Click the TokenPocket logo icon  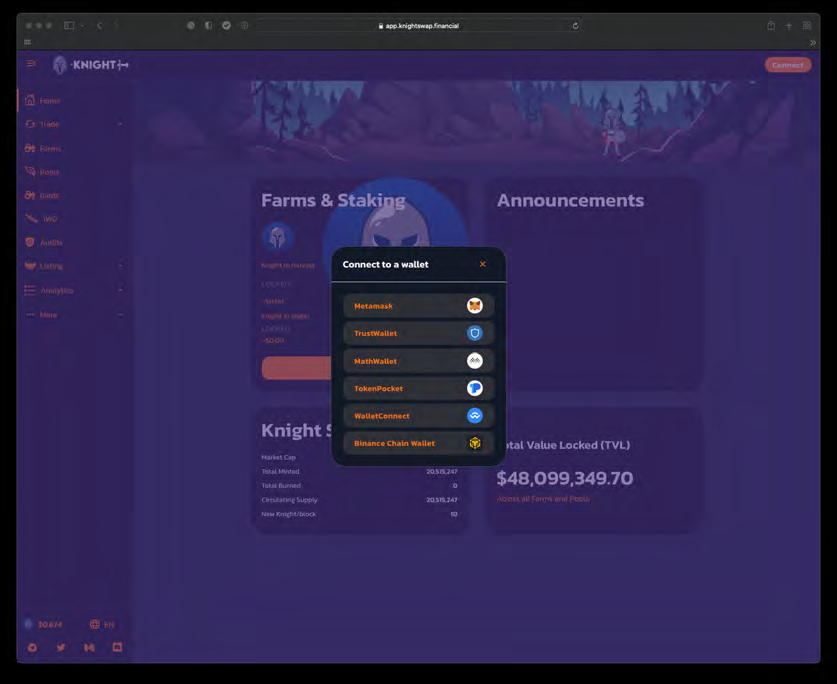point(475,388)
